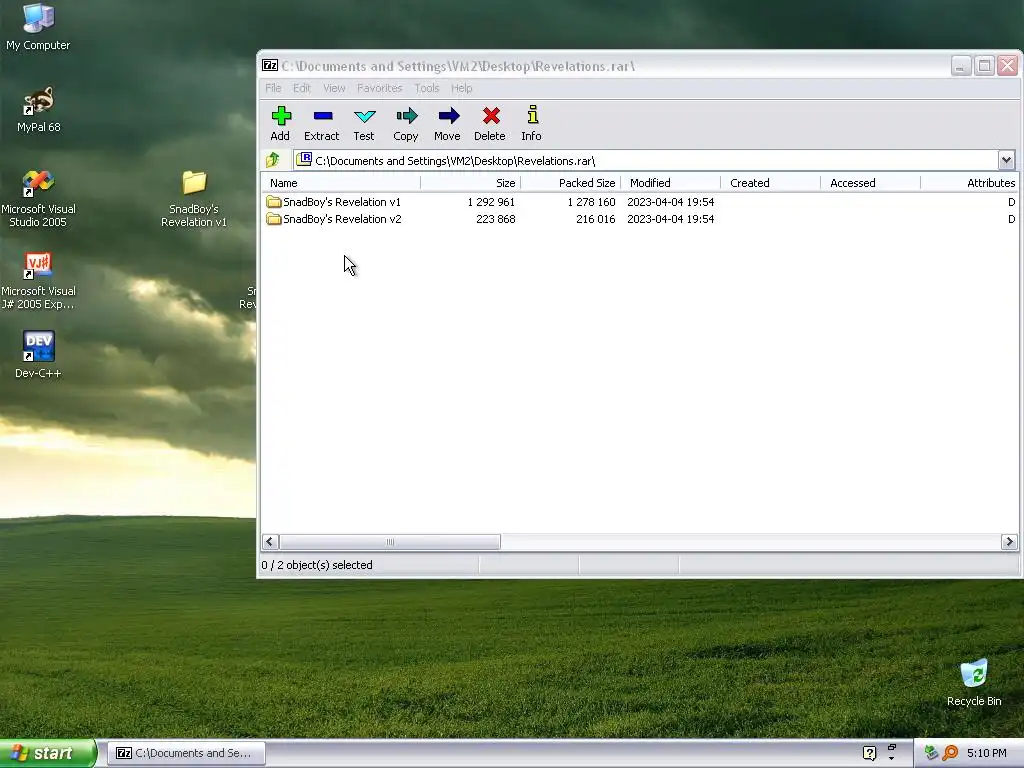
Task: Click the 5:10 PM taskbar clock
Action: pos(987,753)
